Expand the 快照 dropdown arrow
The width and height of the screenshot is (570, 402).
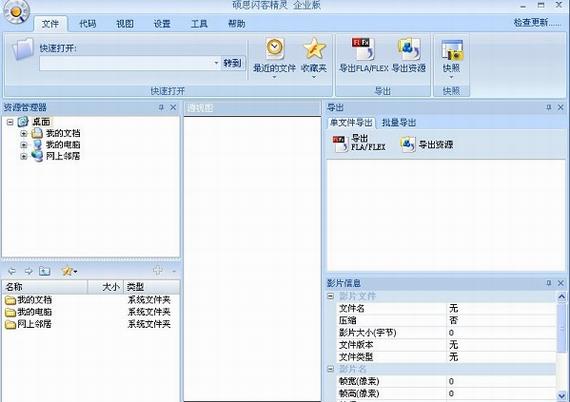coord(451,77)
